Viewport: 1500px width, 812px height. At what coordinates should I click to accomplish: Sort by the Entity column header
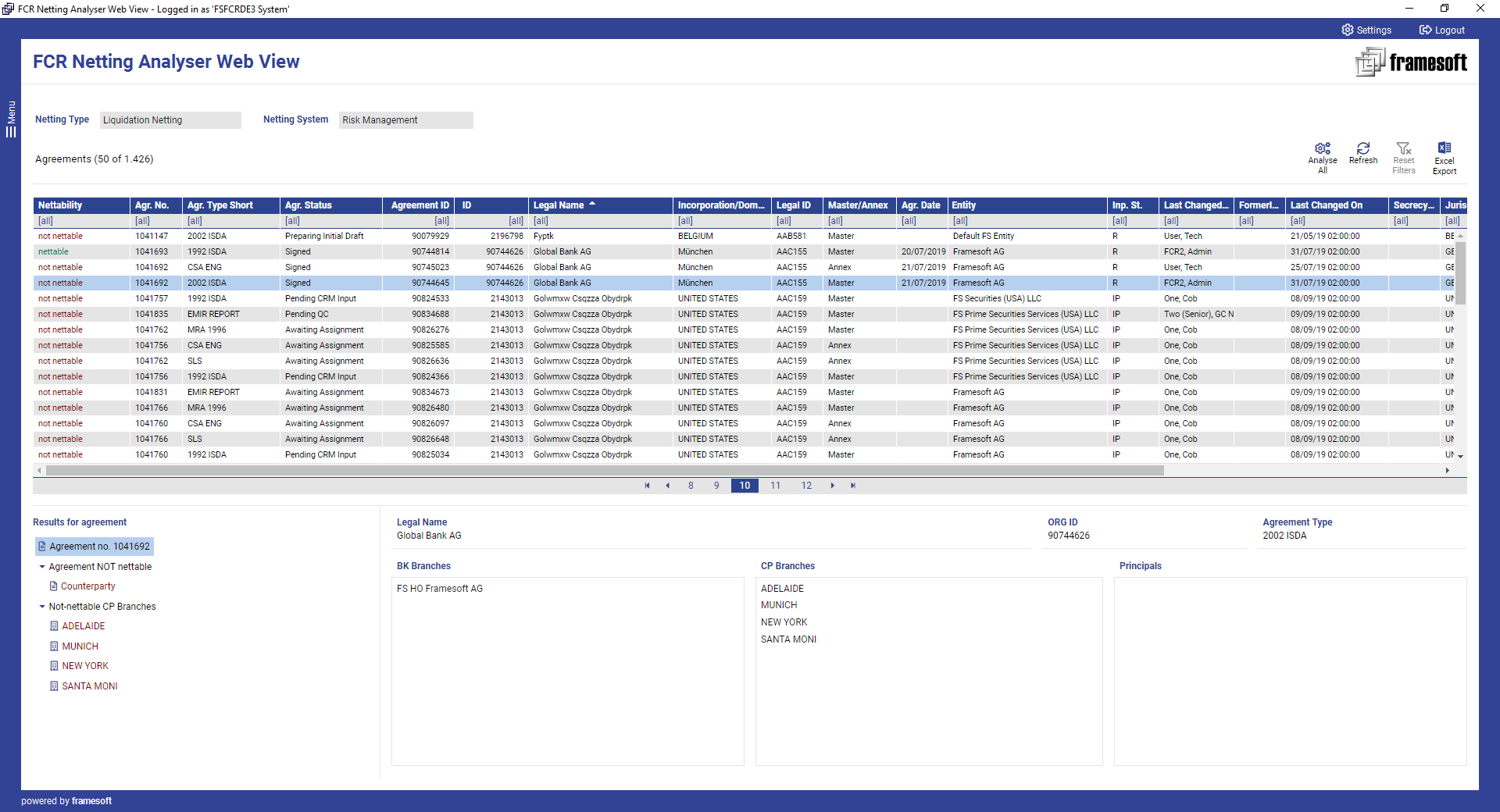click(x=1027, y=205)
